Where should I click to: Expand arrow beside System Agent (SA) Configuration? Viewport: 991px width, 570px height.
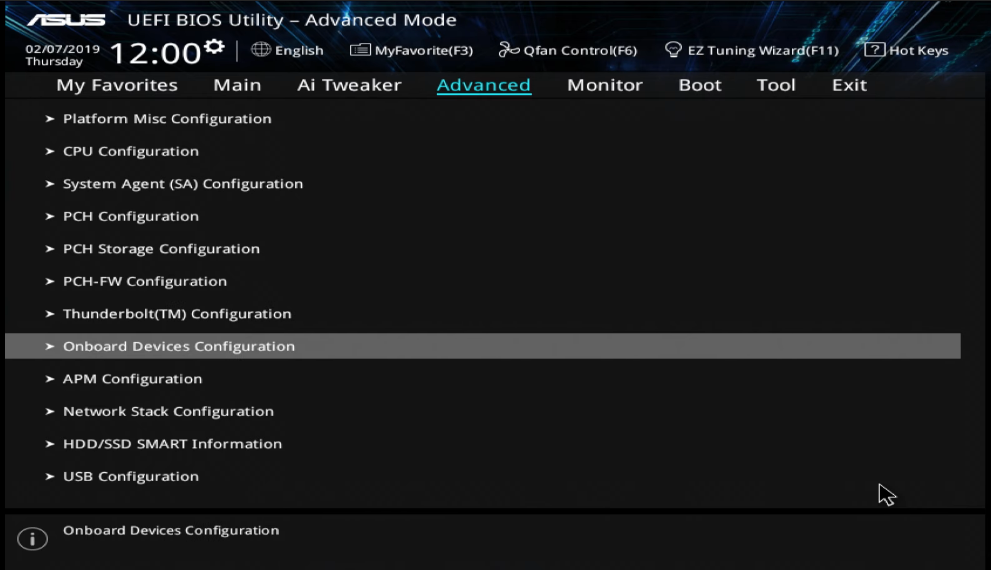pyautogui.click(x=50, y=184)
